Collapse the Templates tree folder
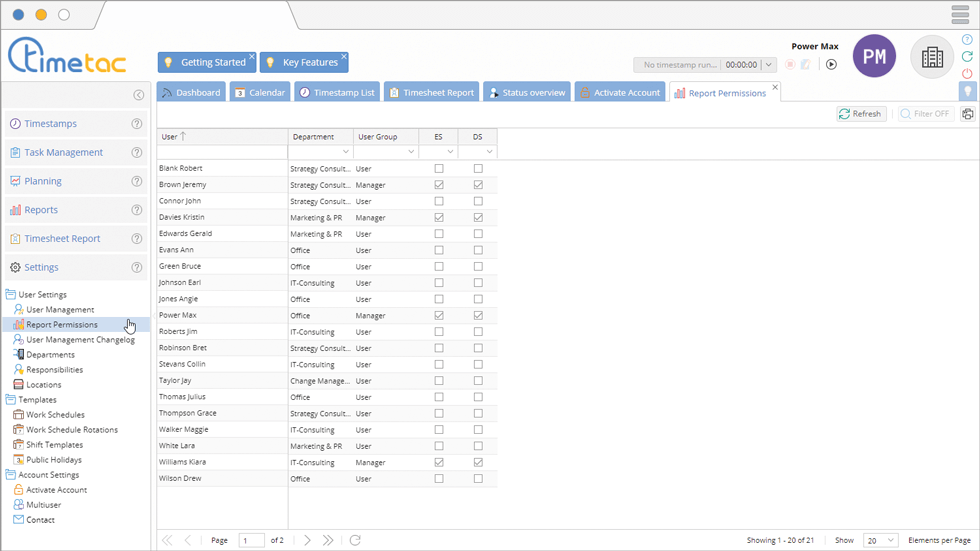 pos(11,399)
